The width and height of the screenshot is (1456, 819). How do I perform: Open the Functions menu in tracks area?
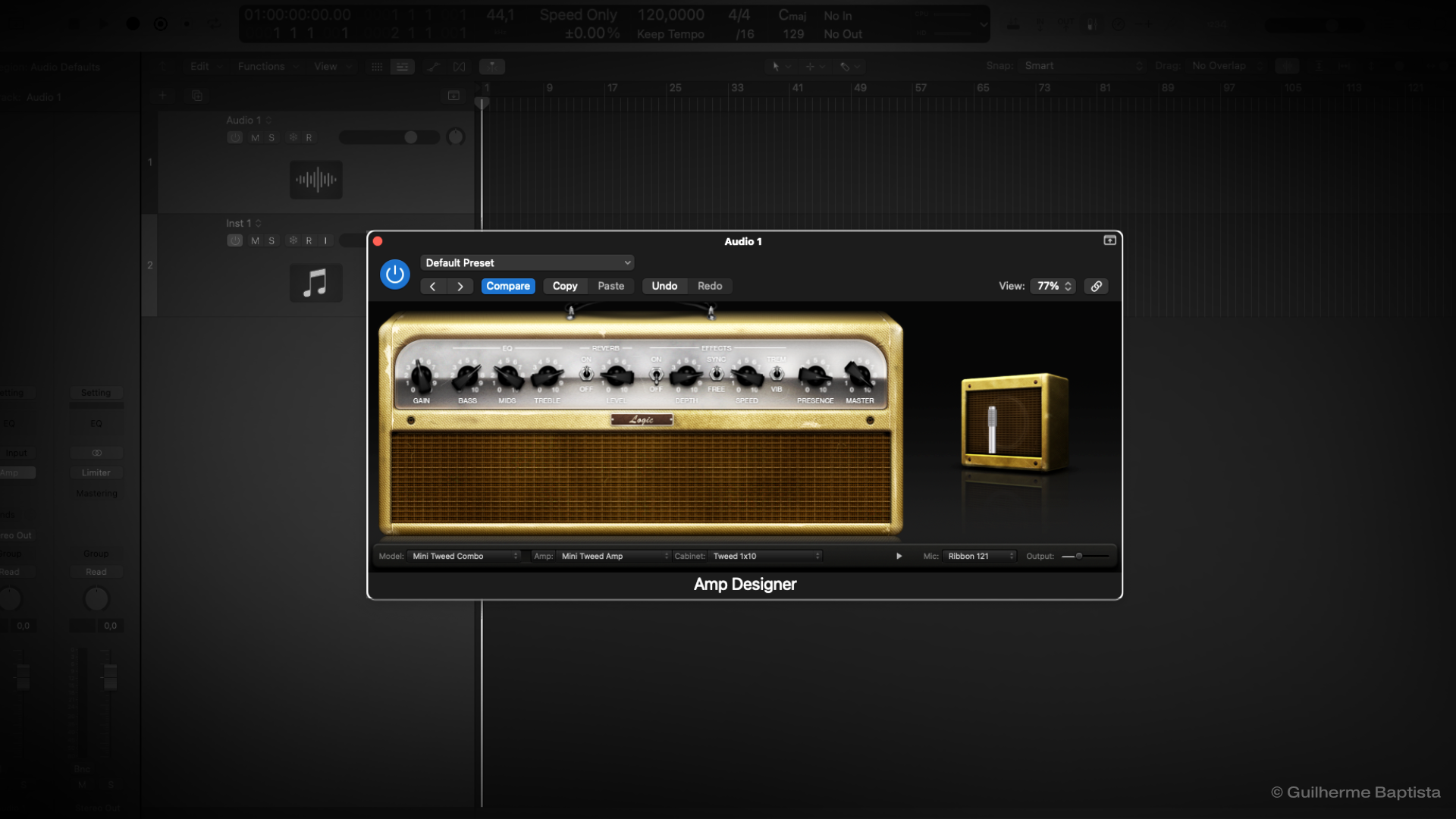pos(262,66)
